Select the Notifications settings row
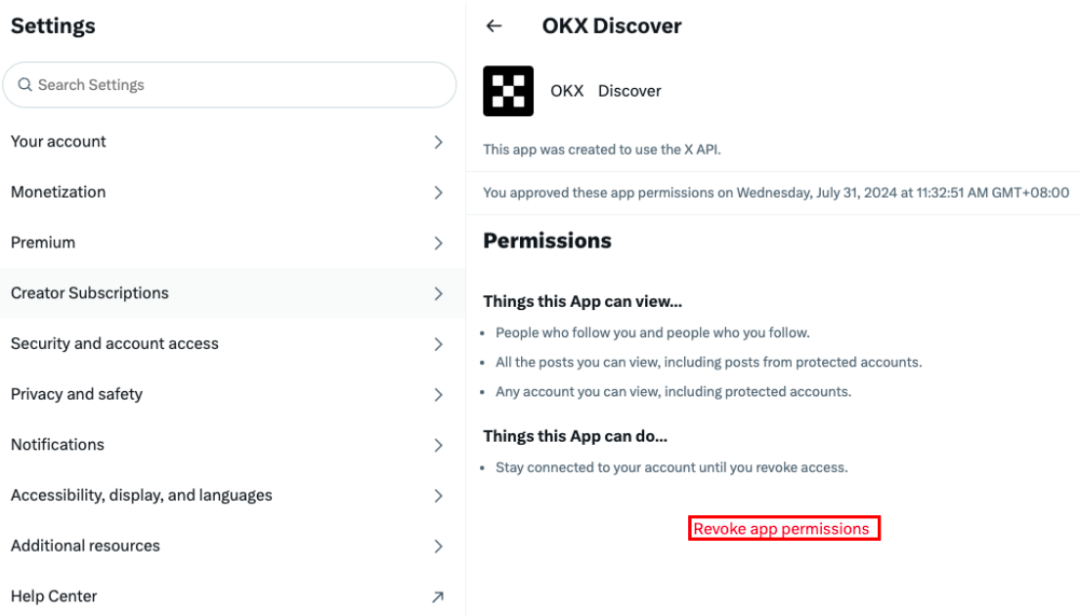The width and height of the screenshot is (1080, 616). click(232, 445)
